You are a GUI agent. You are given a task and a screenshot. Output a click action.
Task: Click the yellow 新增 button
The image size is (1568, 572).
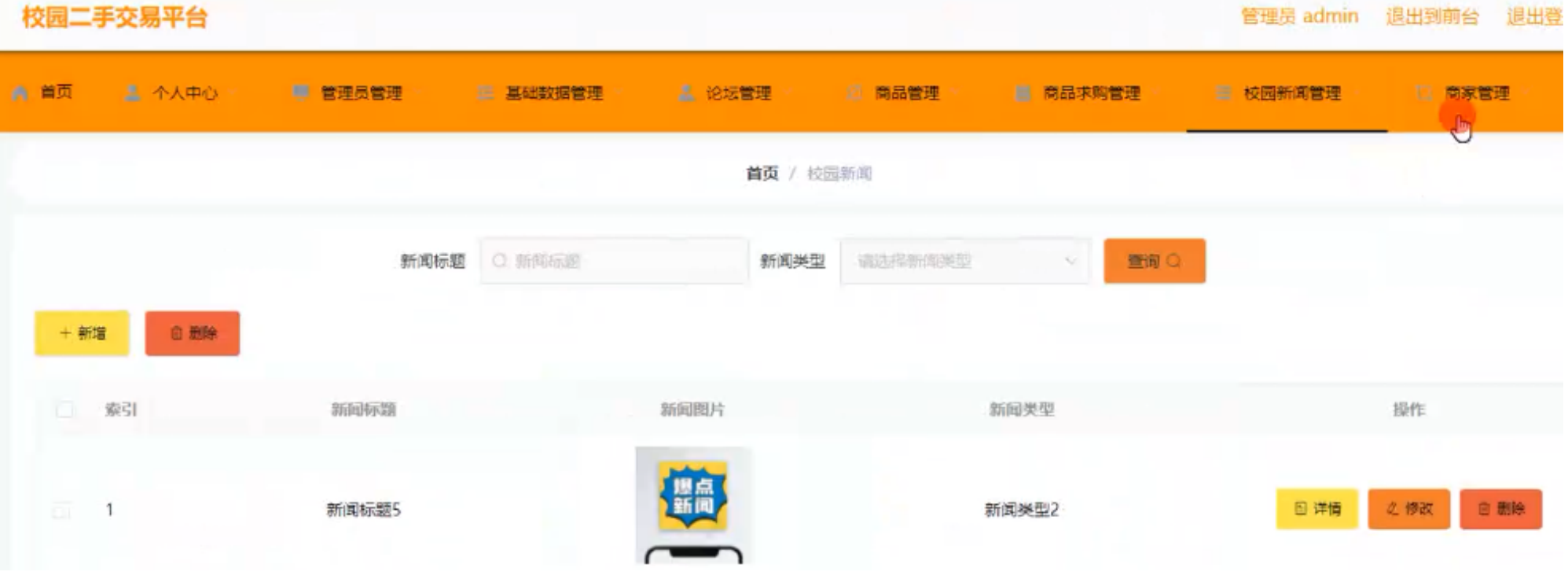click(82, 333)
